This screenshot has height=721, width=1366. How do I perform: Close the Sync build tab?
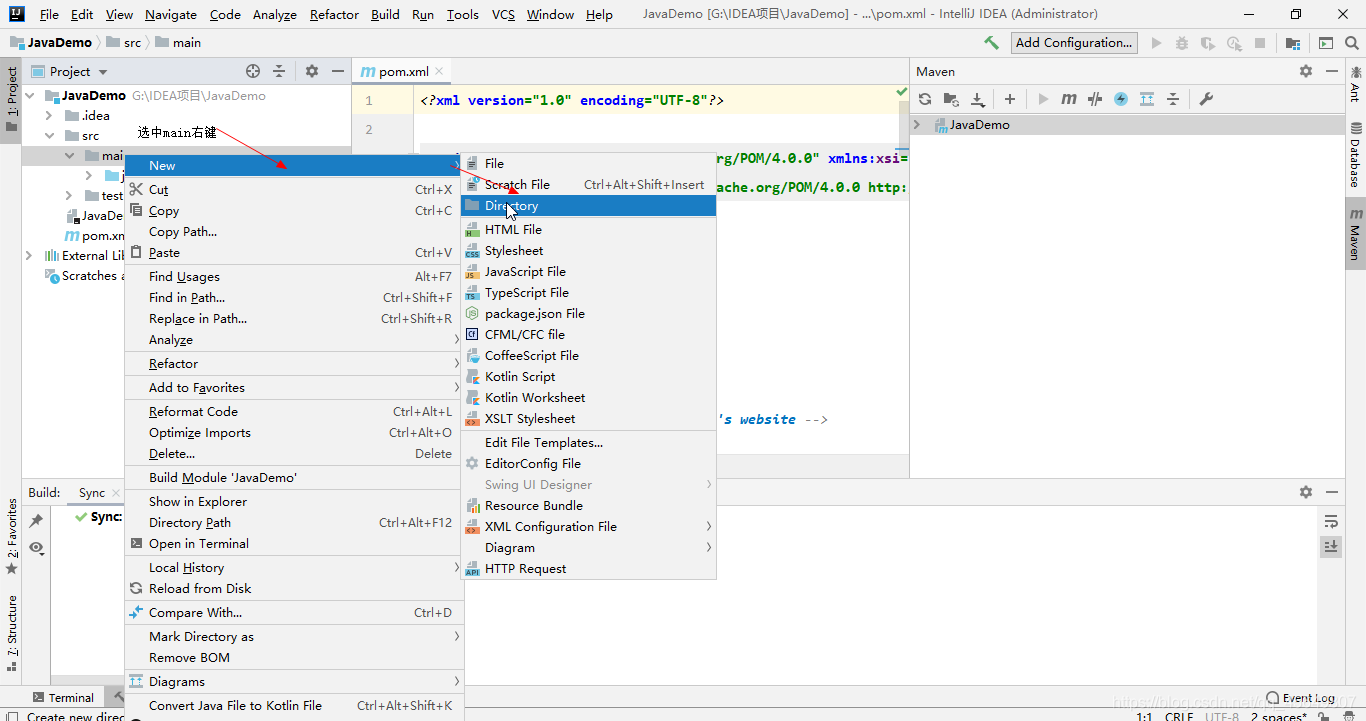click(116, 493)
